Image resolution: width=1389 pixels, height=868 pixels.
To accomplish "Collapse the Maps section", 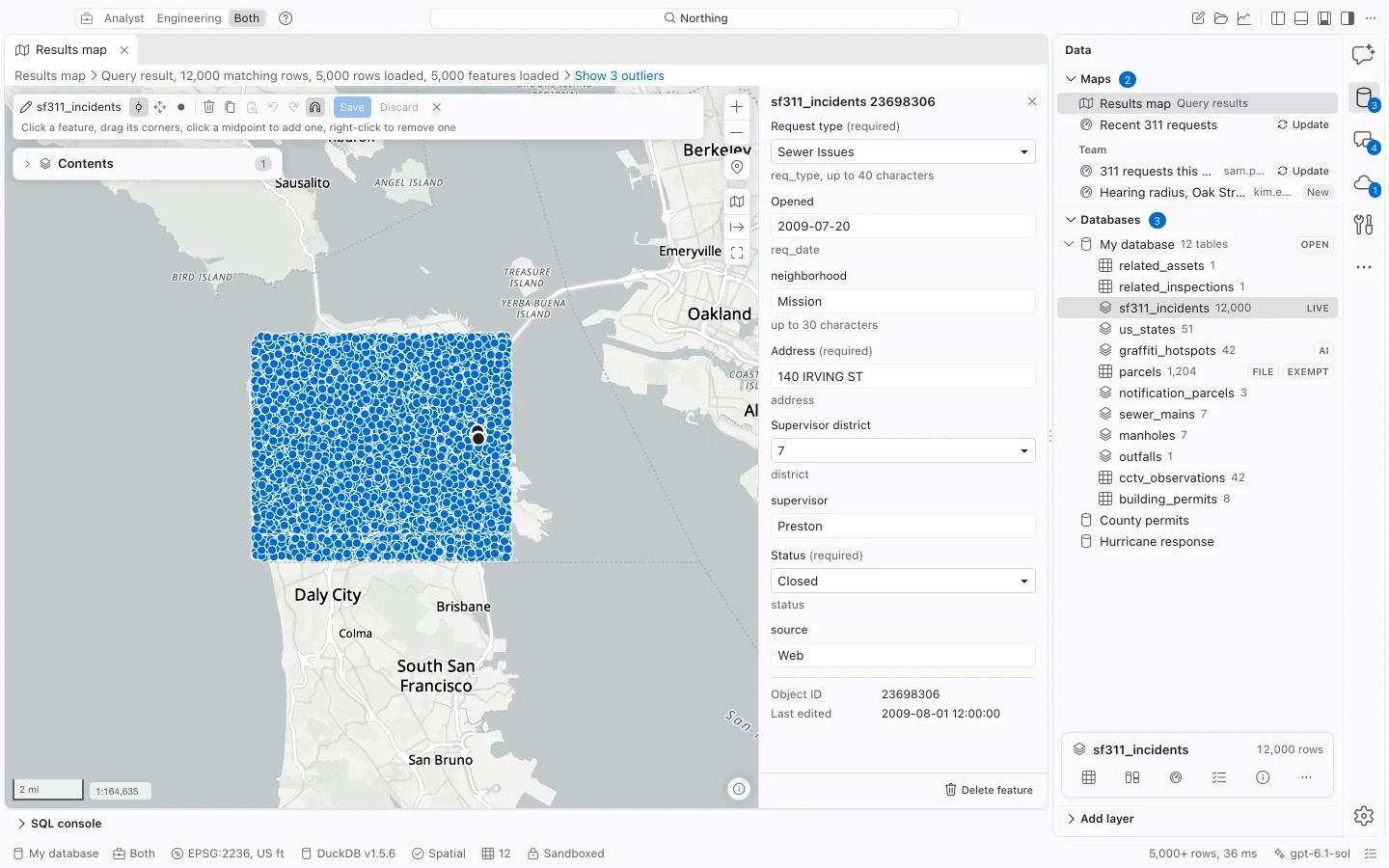I will pyautogui.click(x=1071, y=79).
